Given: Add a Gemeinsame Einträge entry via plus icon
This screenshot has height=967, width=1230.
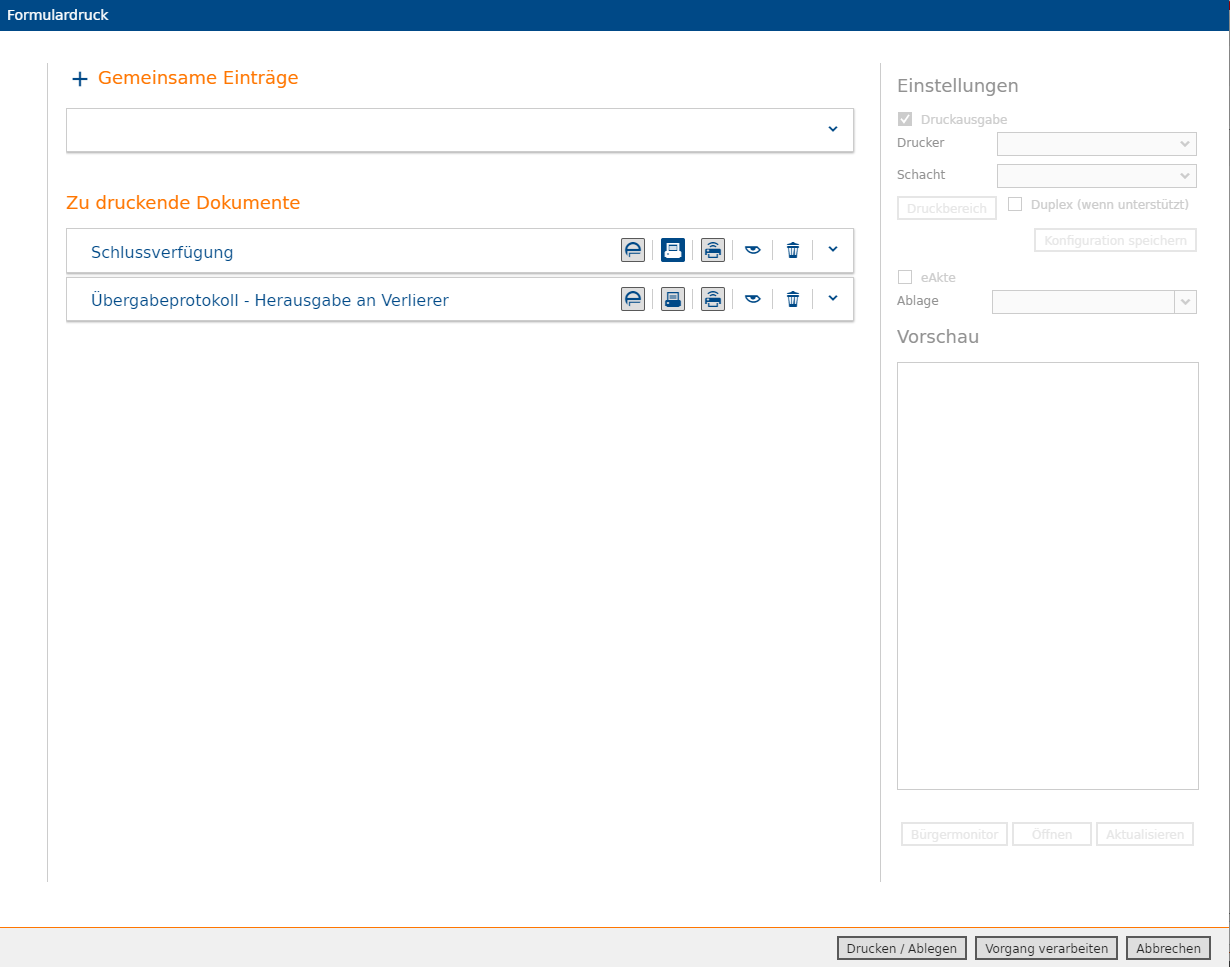Looking at the screenshot, I should [80, 79].
